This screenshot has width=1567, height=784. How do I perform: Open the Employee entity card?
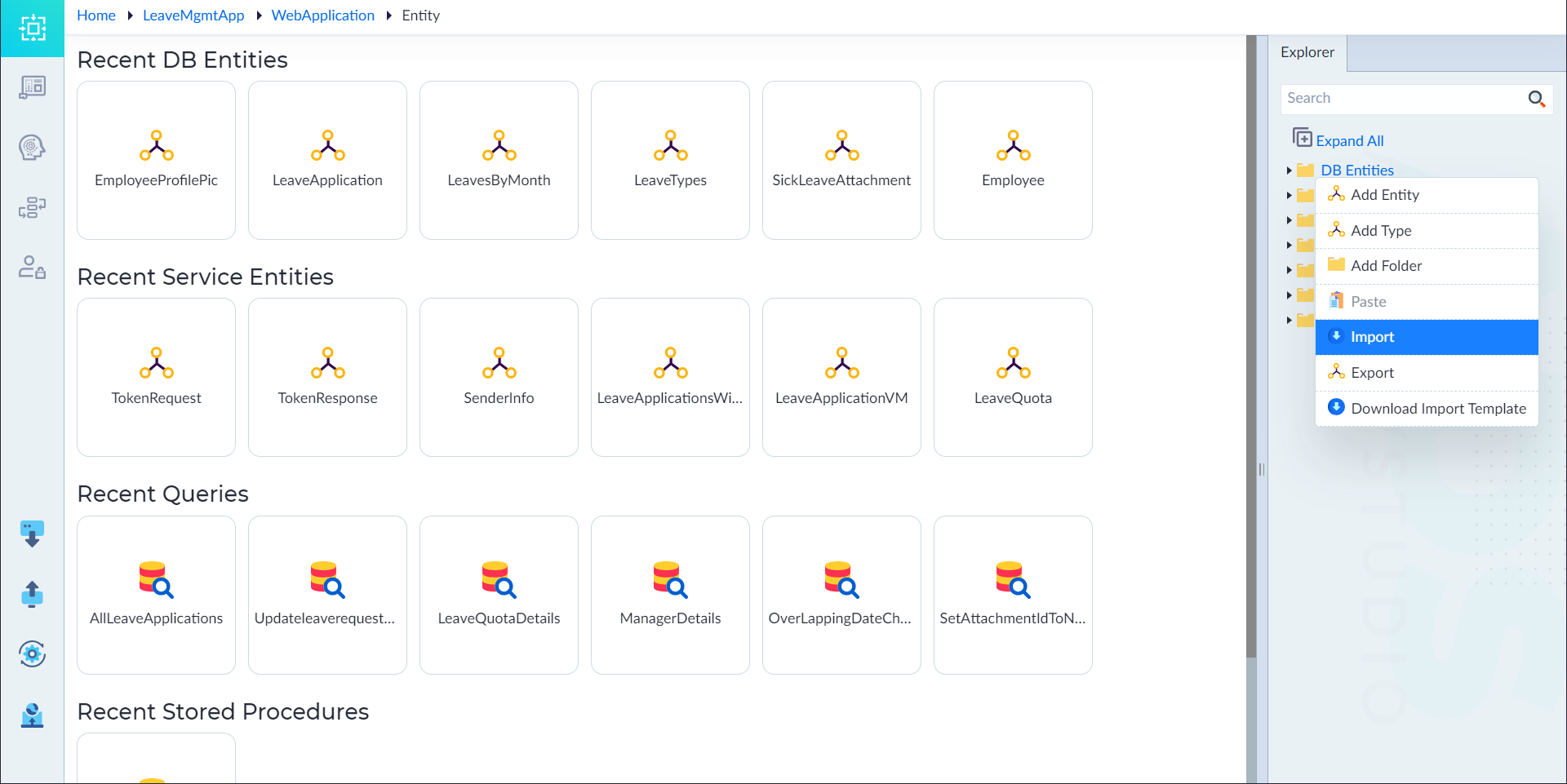tap(1013, 160)
